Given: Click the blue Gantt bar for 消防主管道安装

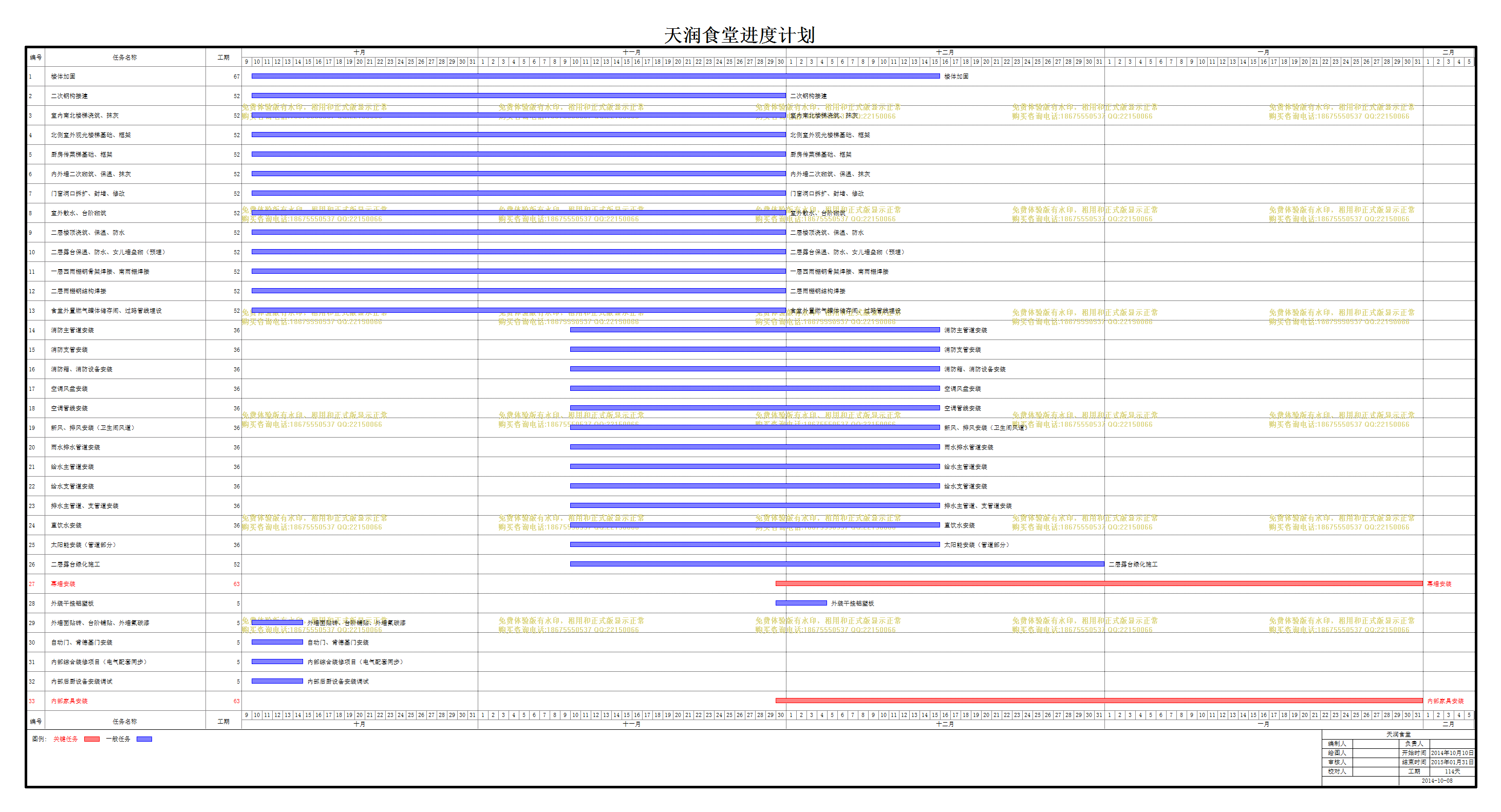Looking at the screenshot, I should (755, 330).
